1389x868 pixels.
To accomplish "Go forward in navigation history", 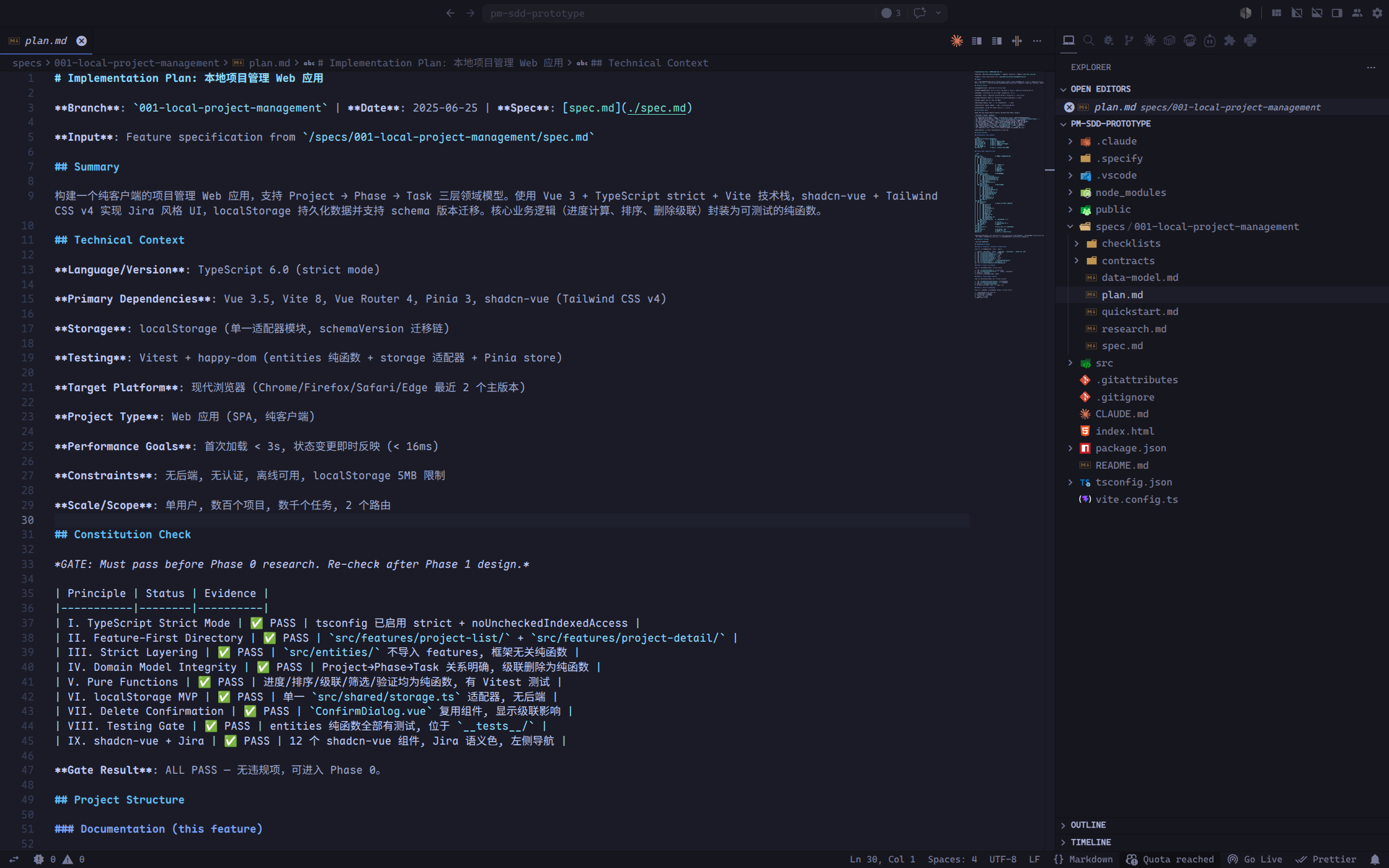I will (x=470, y=13).
